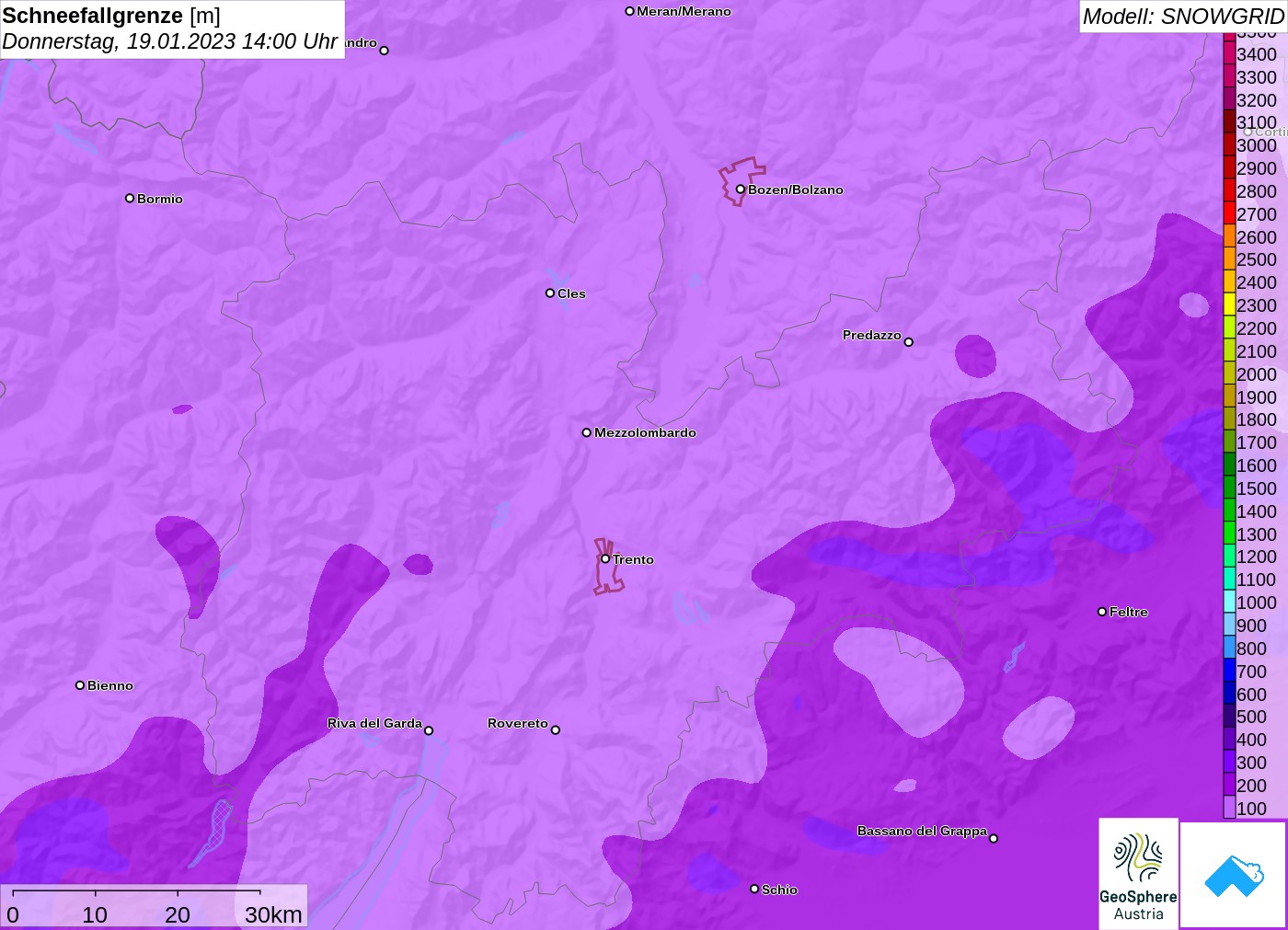The width and height of the screenshot is (1288, 930).
Task: Click the blue cloud app logo
Action: pyautogui.click(x=1233, y=875)
